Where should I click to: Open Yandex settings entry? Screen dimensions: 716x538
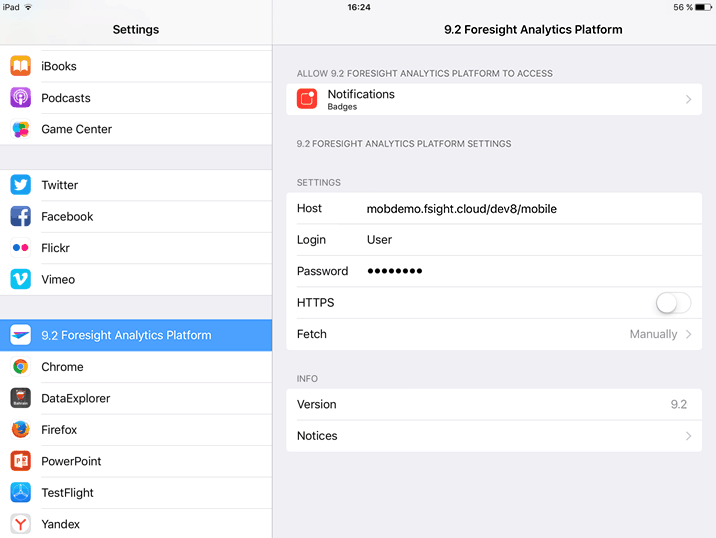click(x=60, y=524)
